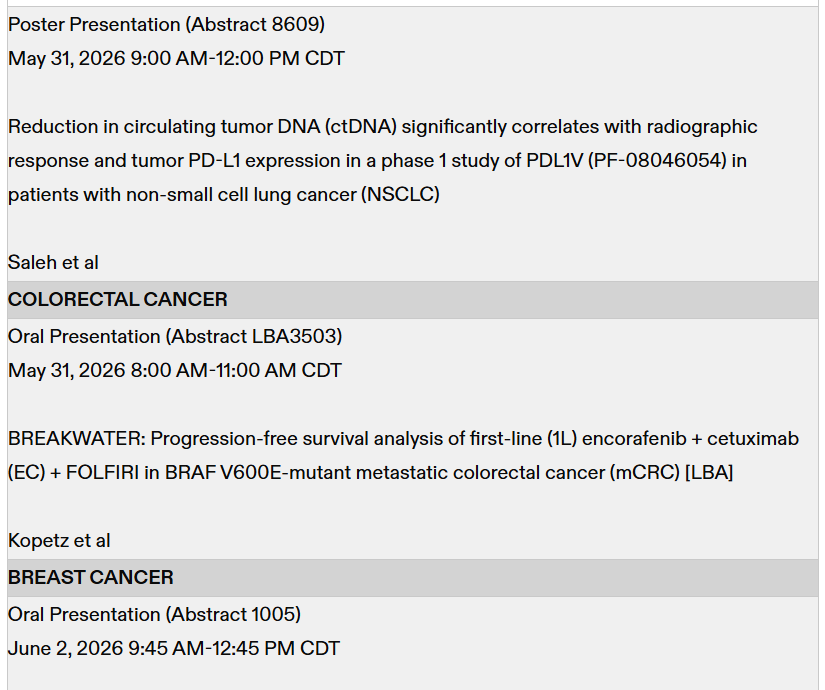This screenshot has width=825, height=690.
Task: Click the May 31 9:00 AM-12:00 PM session time
Action: click(176, 58)
